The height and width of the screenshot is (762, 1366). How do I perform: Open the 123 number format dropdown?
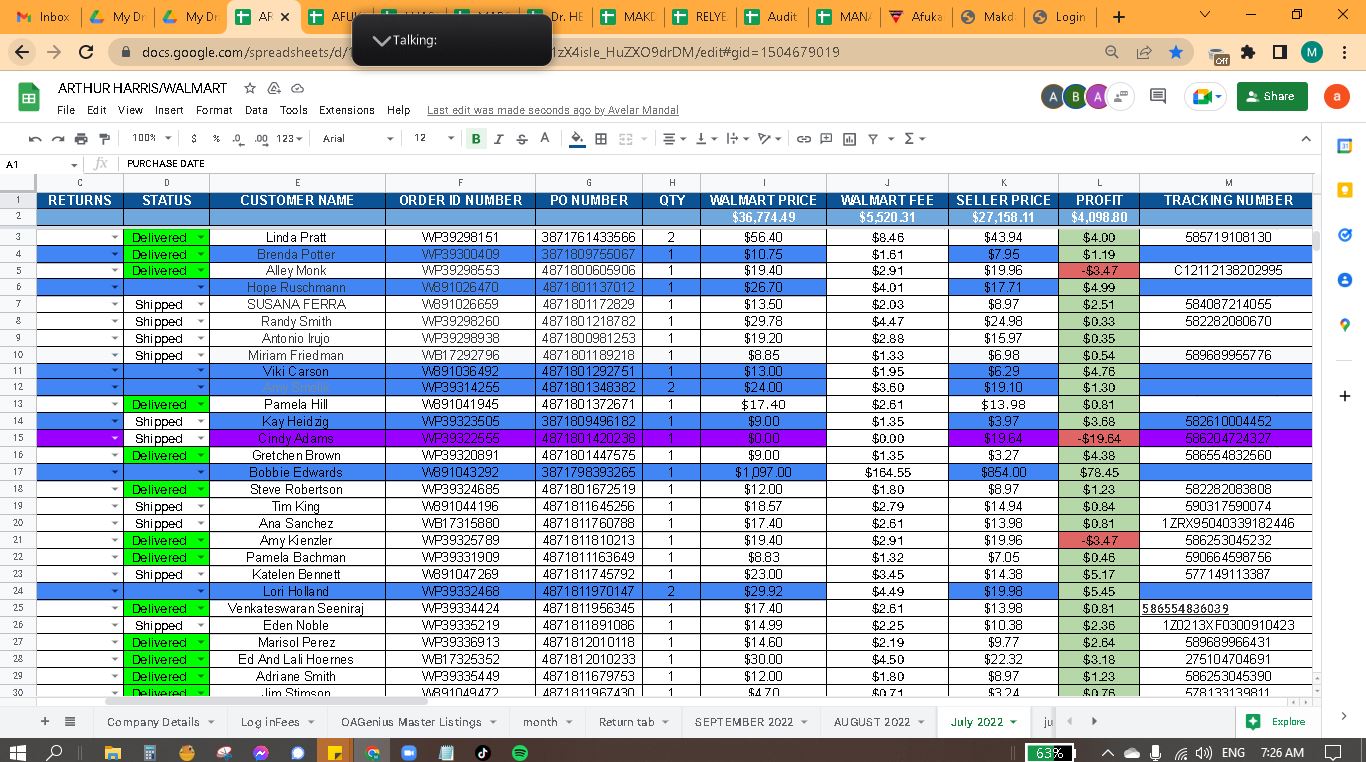pyautogui.click(x=288, y=139)
